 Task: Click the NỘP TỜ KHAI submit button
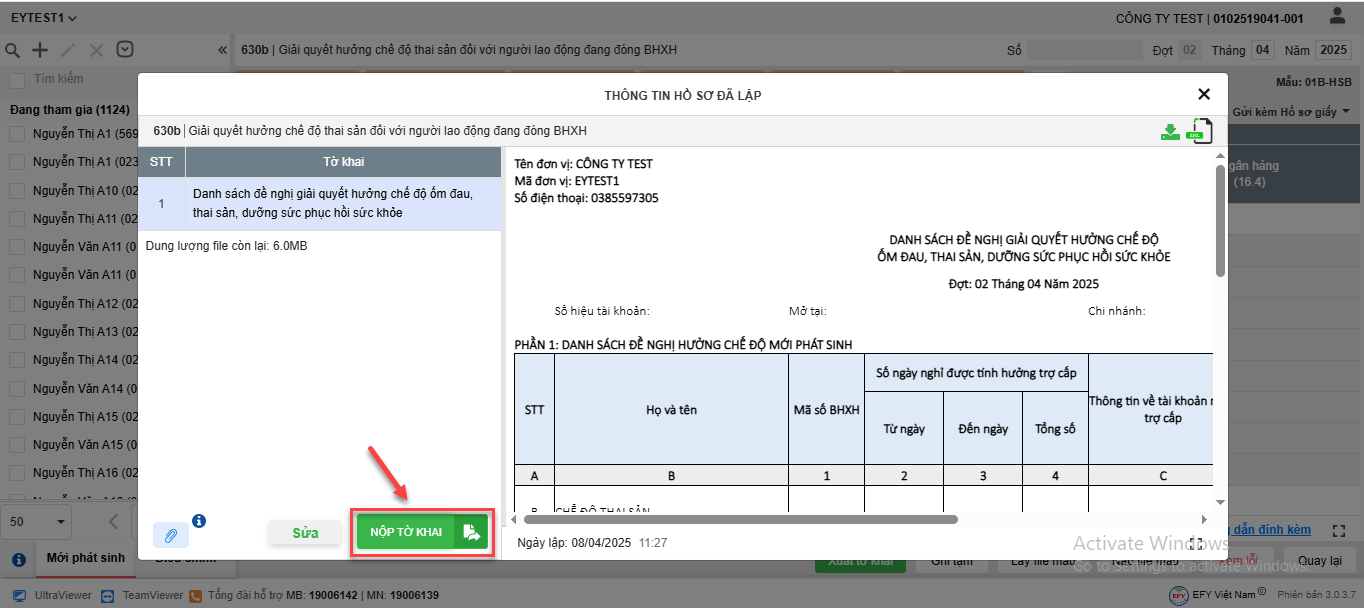pyautogui.click(x=422, y=532)
